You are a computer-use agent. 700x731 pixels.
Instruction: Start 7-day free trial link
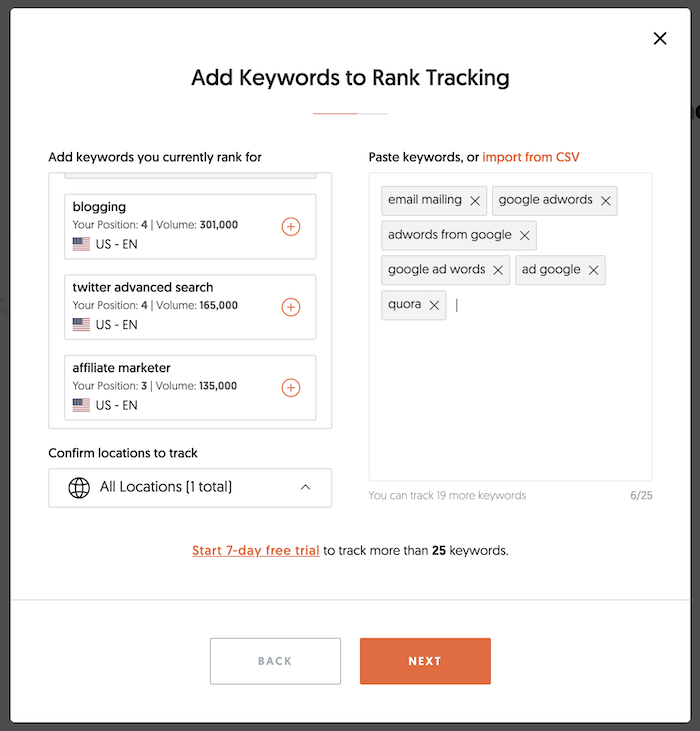click(x=256, y=551)
